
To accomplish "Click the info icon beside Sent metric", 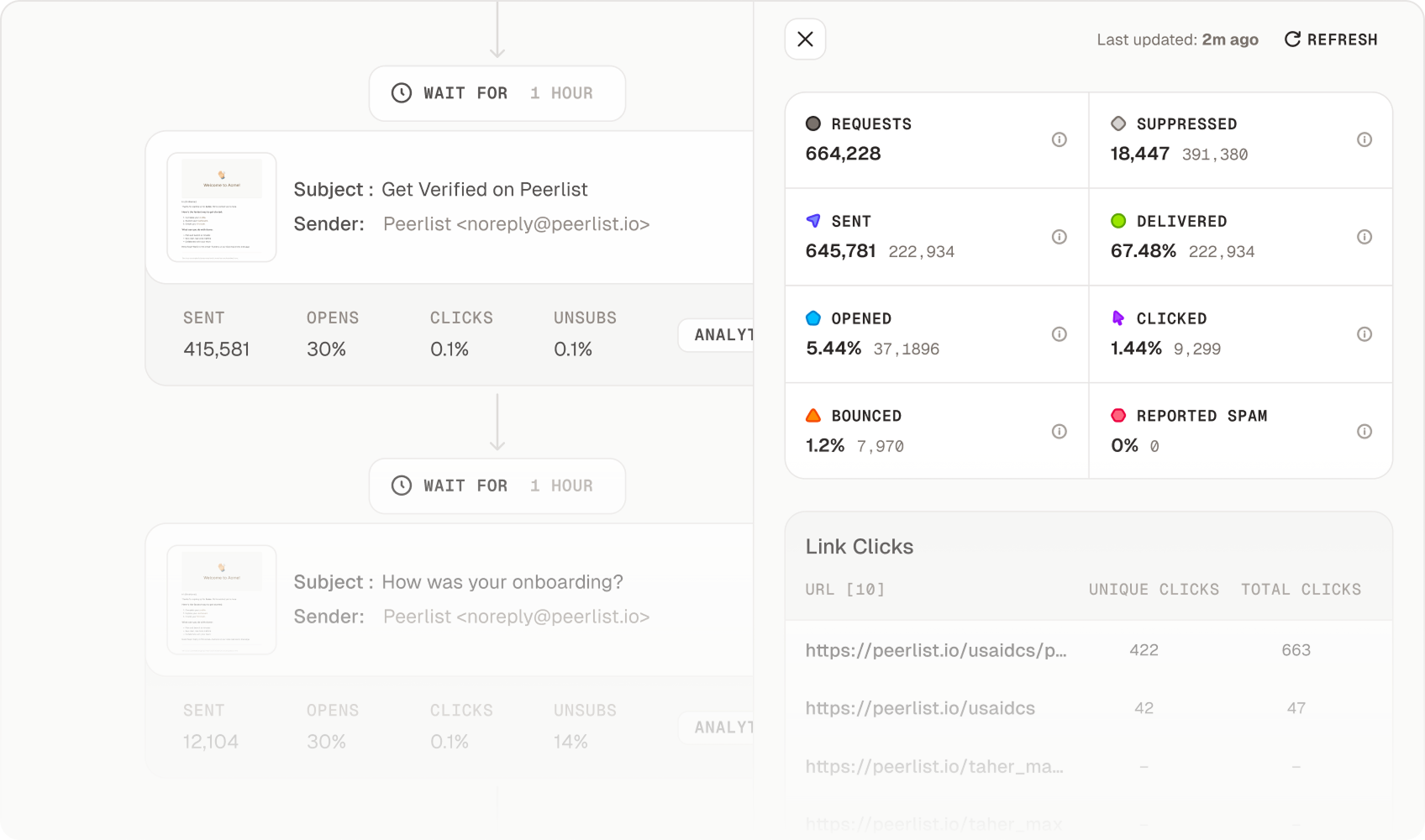I will pyautogui.click(x=1059, y=237).
